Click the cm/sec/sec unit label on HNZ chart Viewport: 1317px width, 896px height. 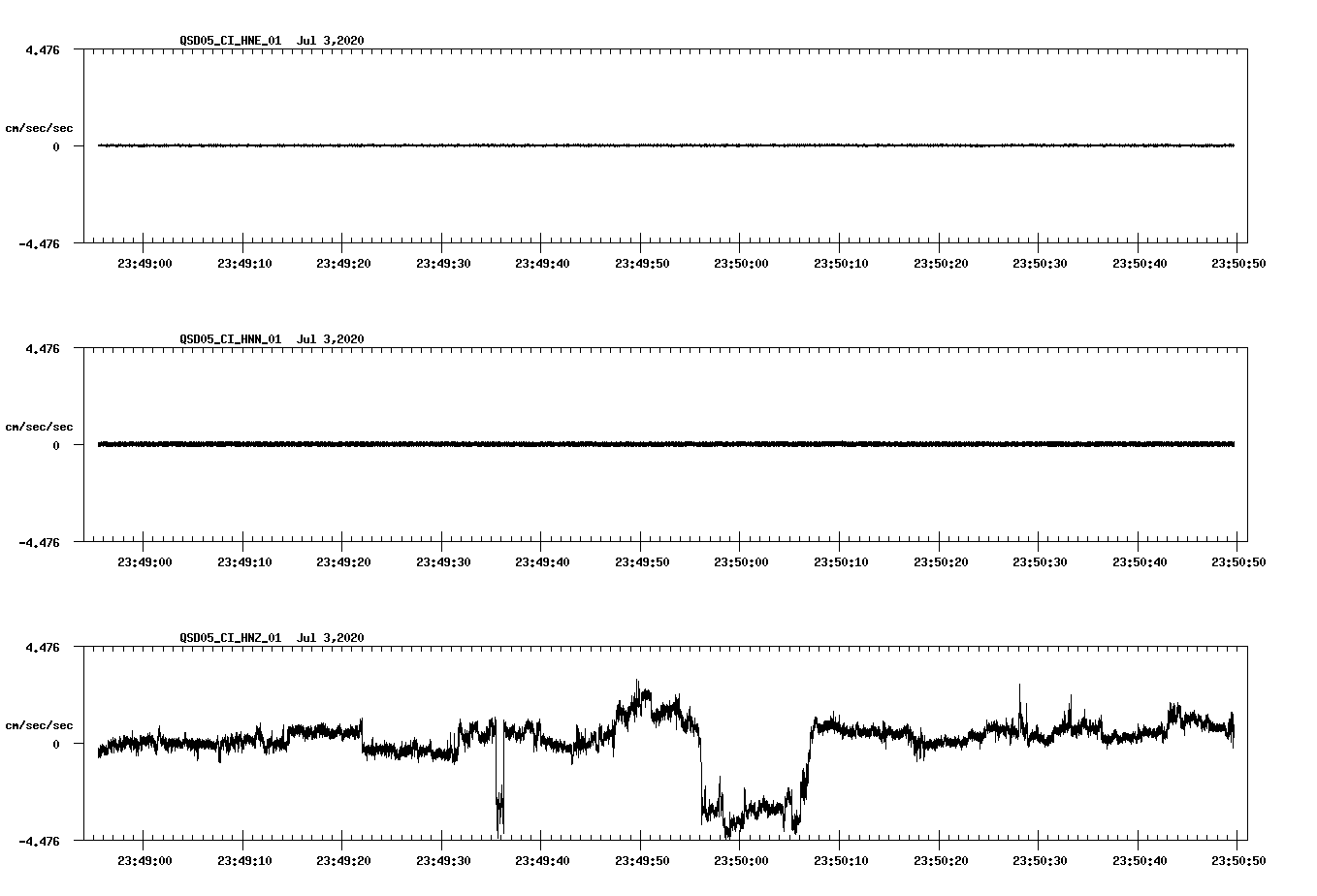click(x=39, y=725)
